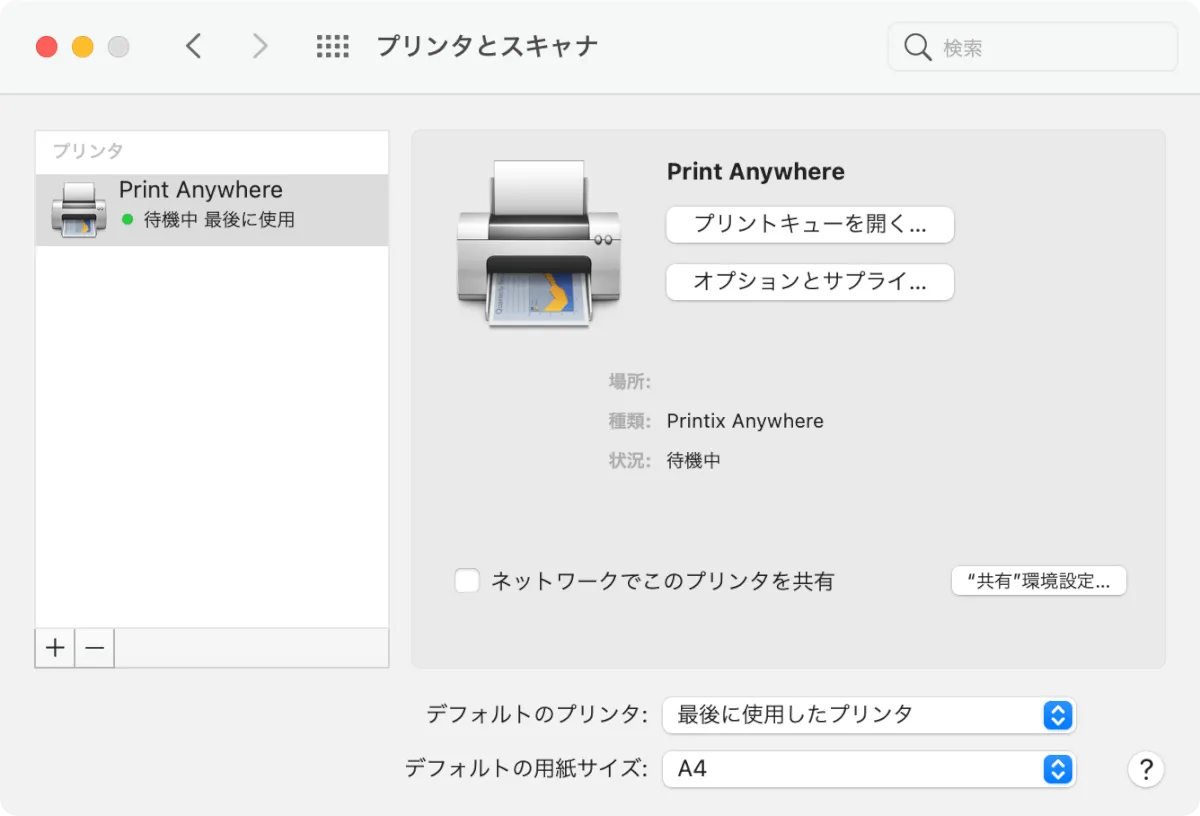This screenshot has height=816, width=1200.
Task: Close the プリンタとスキャナ window
Action: [x=47, y=47]
